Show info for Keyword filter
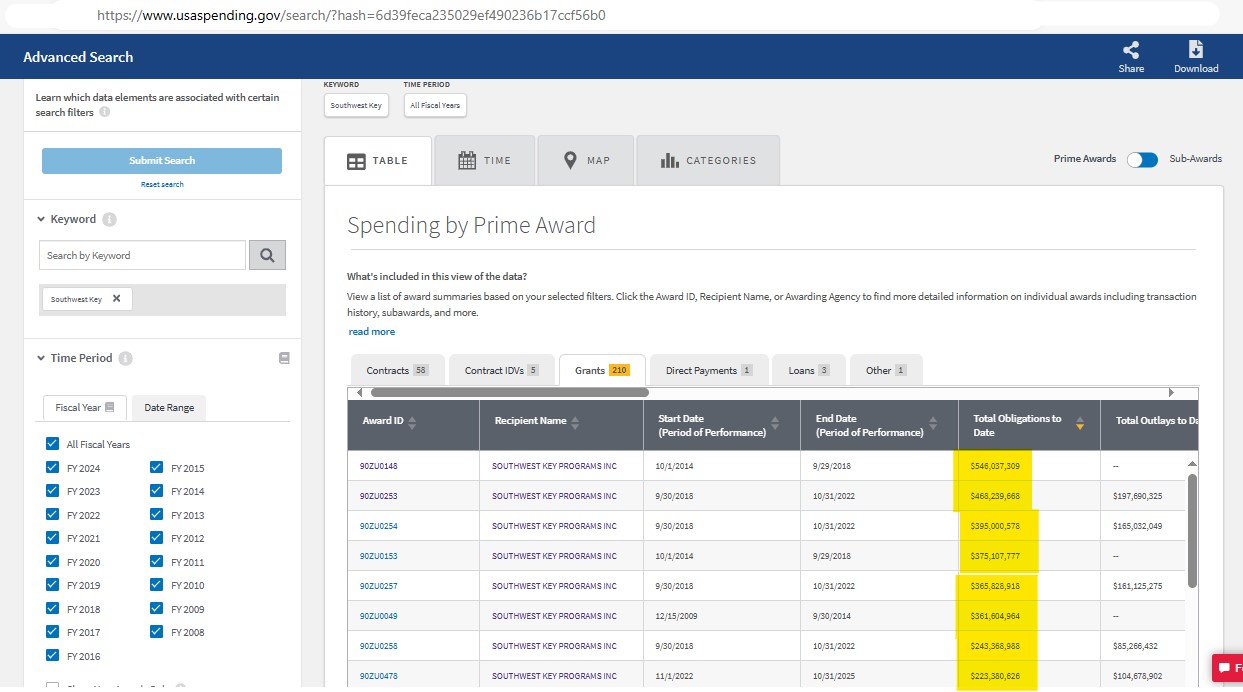The height and width of the screenshot is (692, 1243). 109,219
